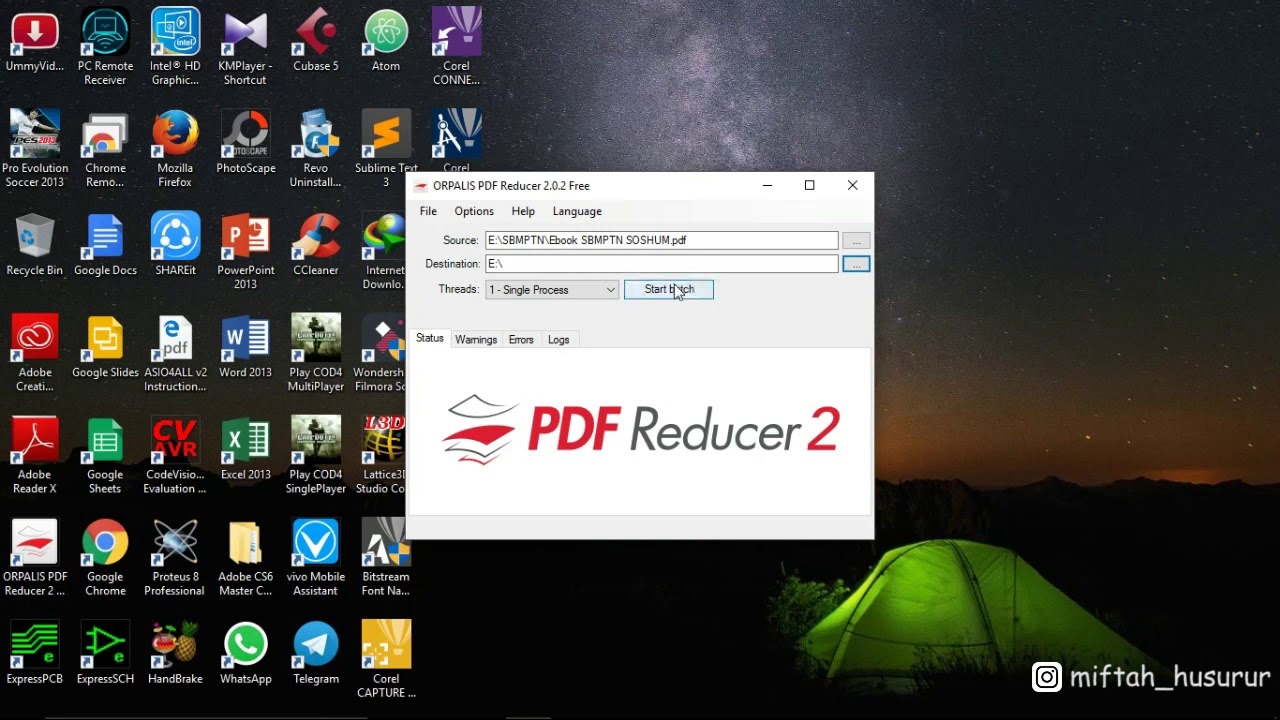The width and height of the screenshot is (1280, 720).
Task: Open Telegram desktop icon
Action: tap(316, 653)
